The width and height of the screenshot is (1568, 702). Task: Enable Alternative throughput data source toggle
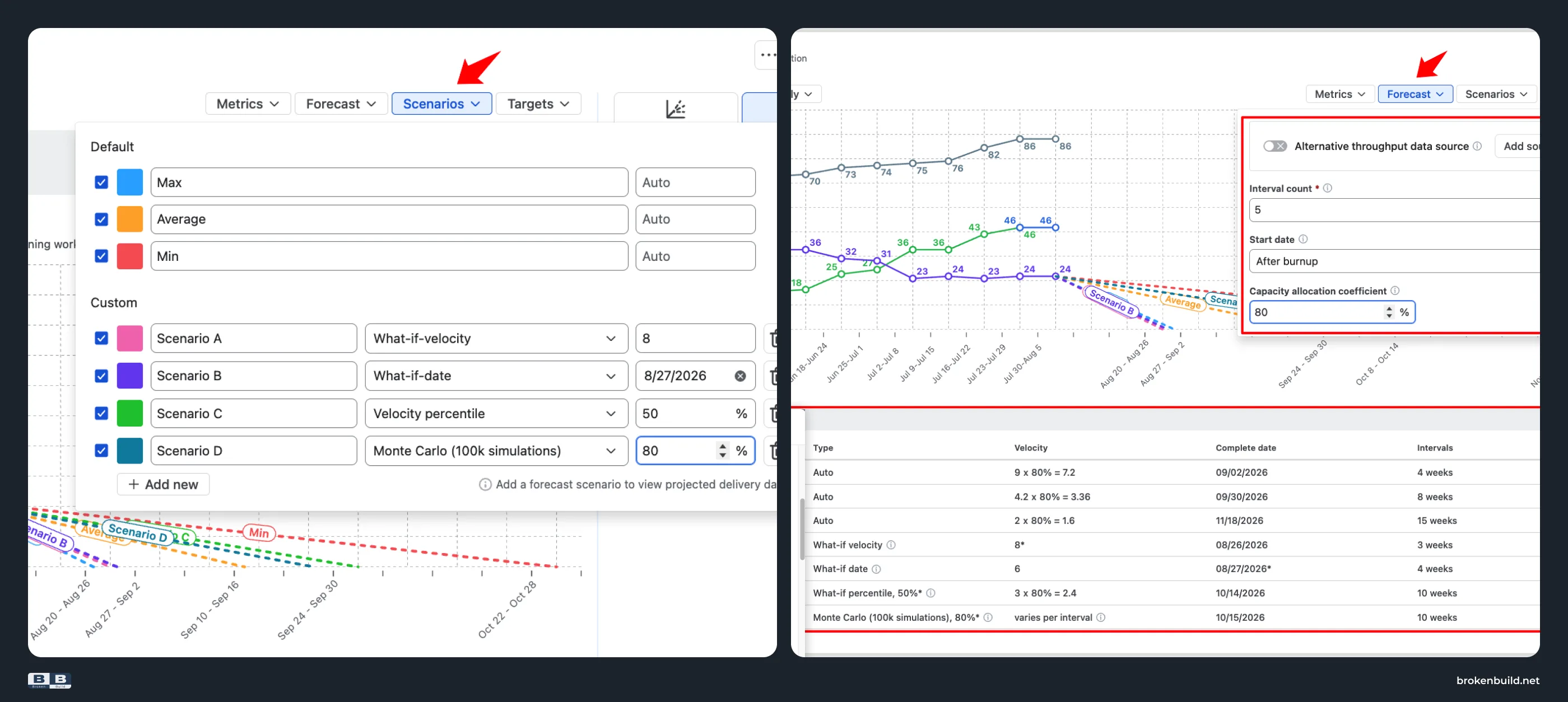1274,146
